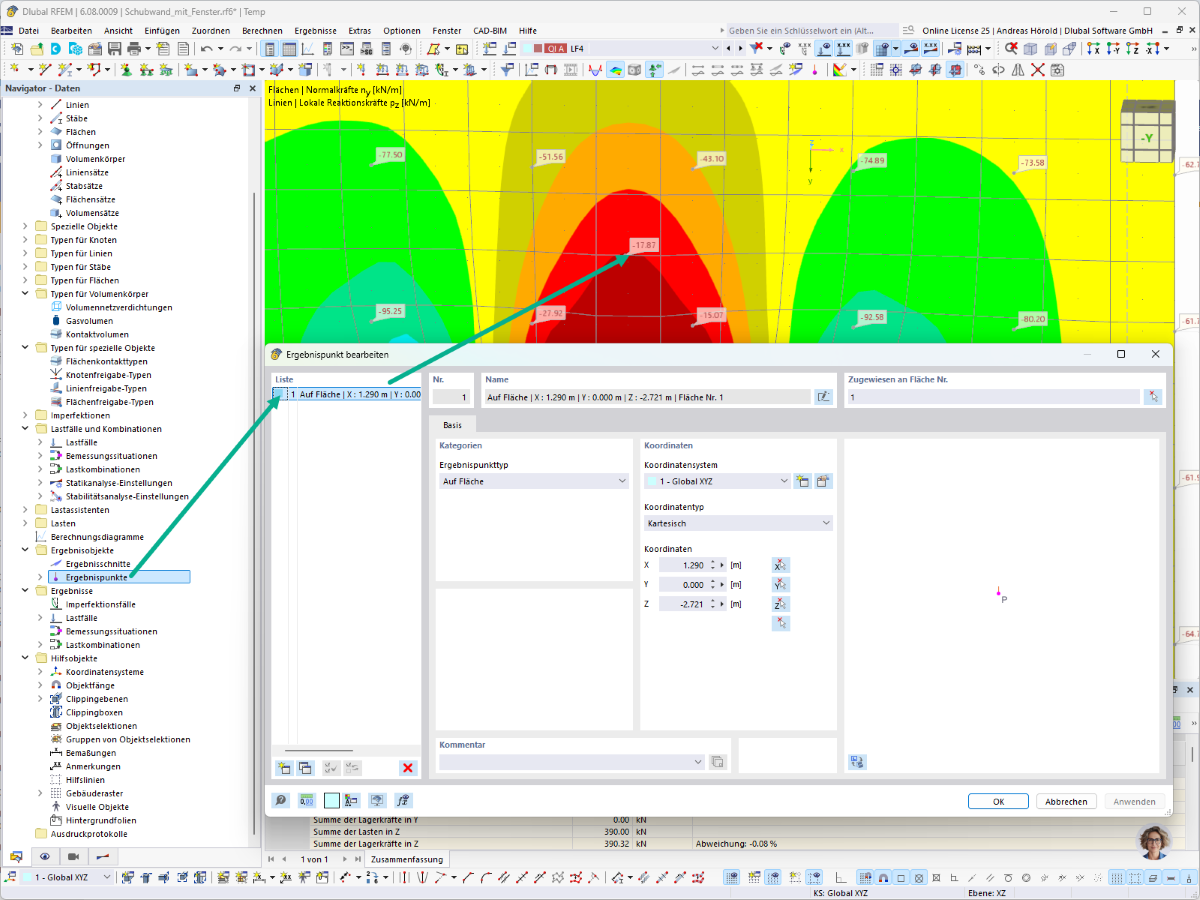Open the load case LF4 dropdown in toolbar
This screenshot has width=1200, height=900.
pos(713,48)
